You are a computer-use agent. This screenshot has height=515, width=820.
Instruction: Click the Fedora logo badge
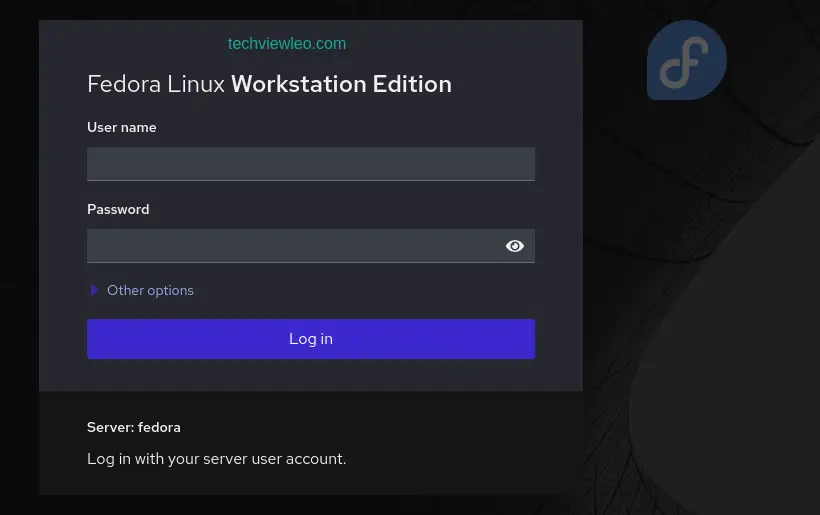point(687,60)
